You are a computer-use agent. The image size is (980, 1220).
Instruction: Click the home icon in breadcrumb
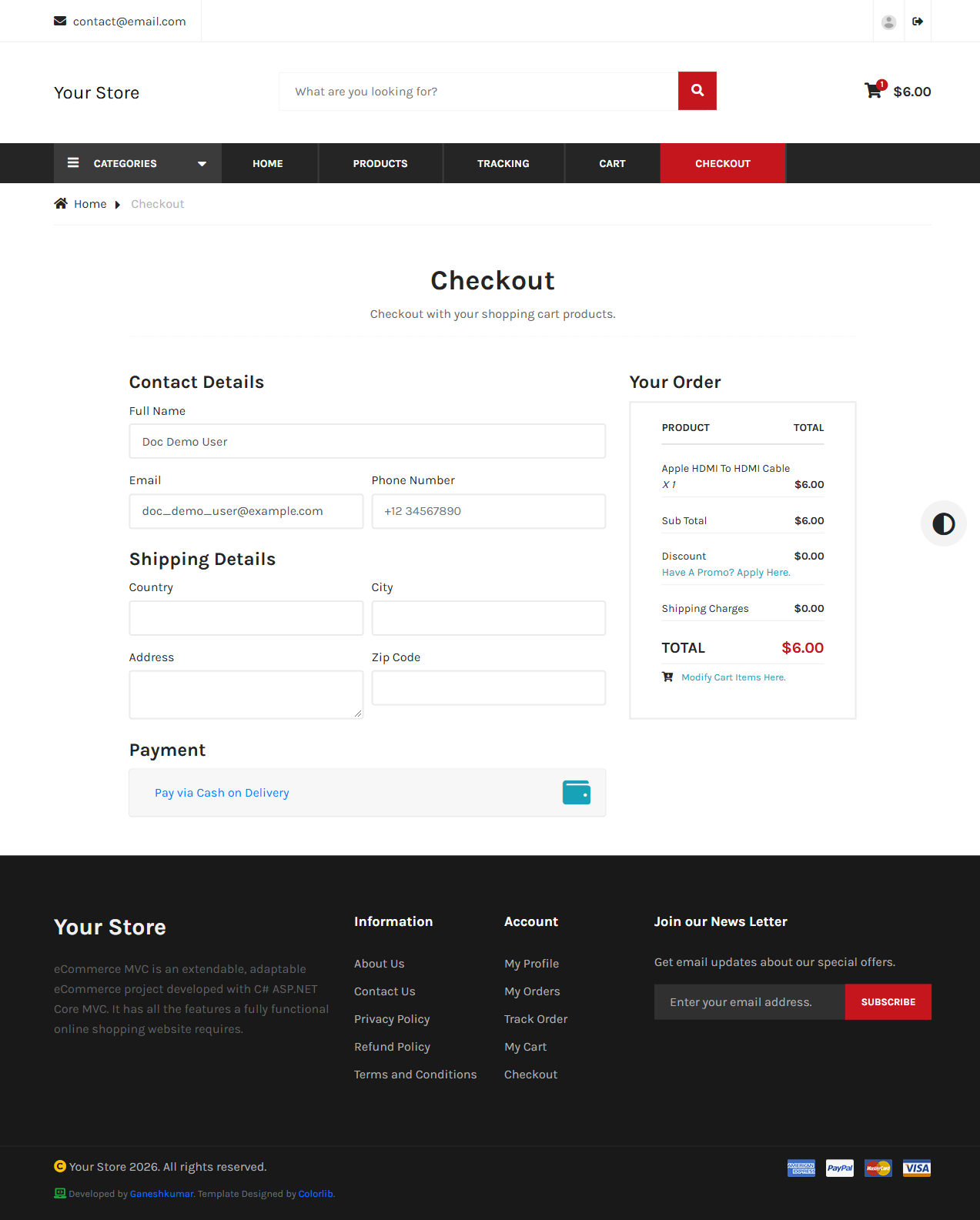61,203
